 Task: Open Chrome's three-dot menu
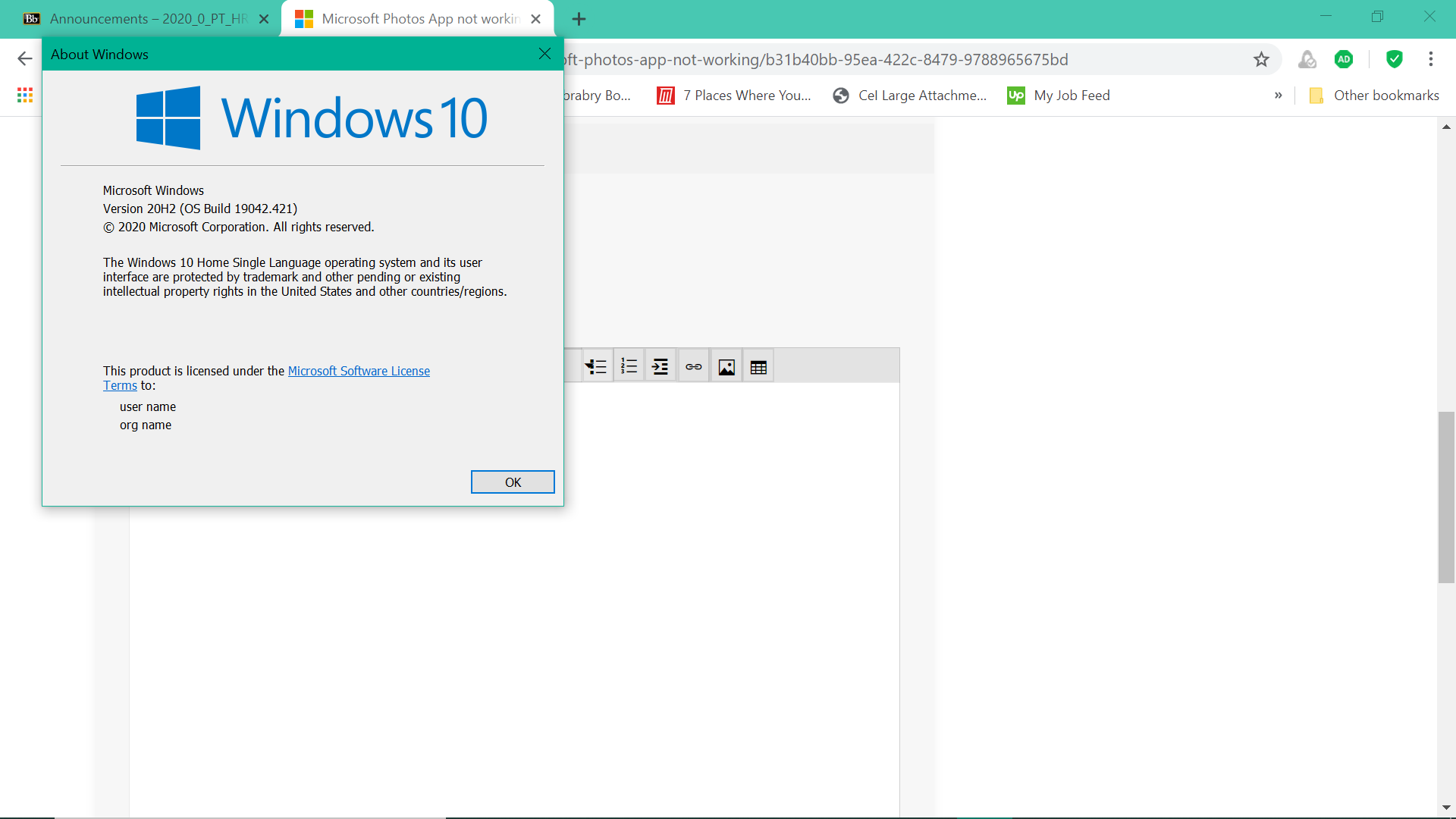1431,59
